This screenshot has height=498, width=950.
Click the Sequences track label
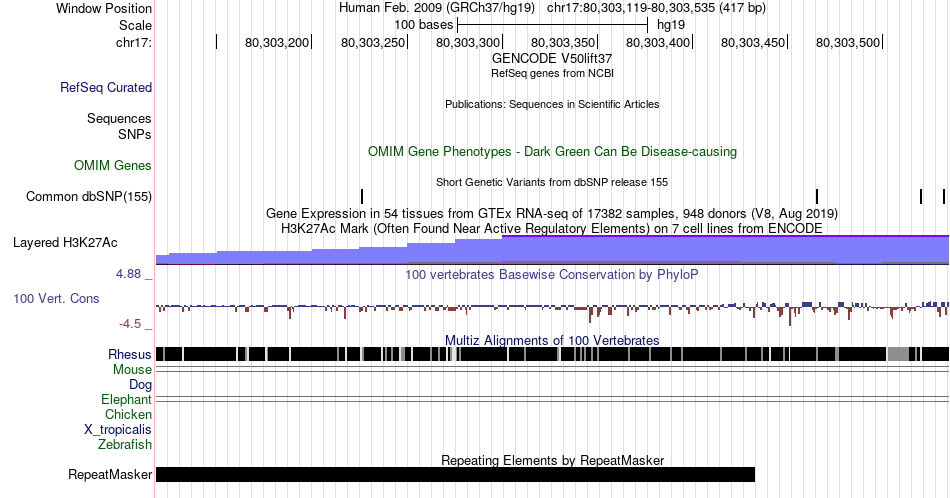pyautogui.click(x=119, y=118)
